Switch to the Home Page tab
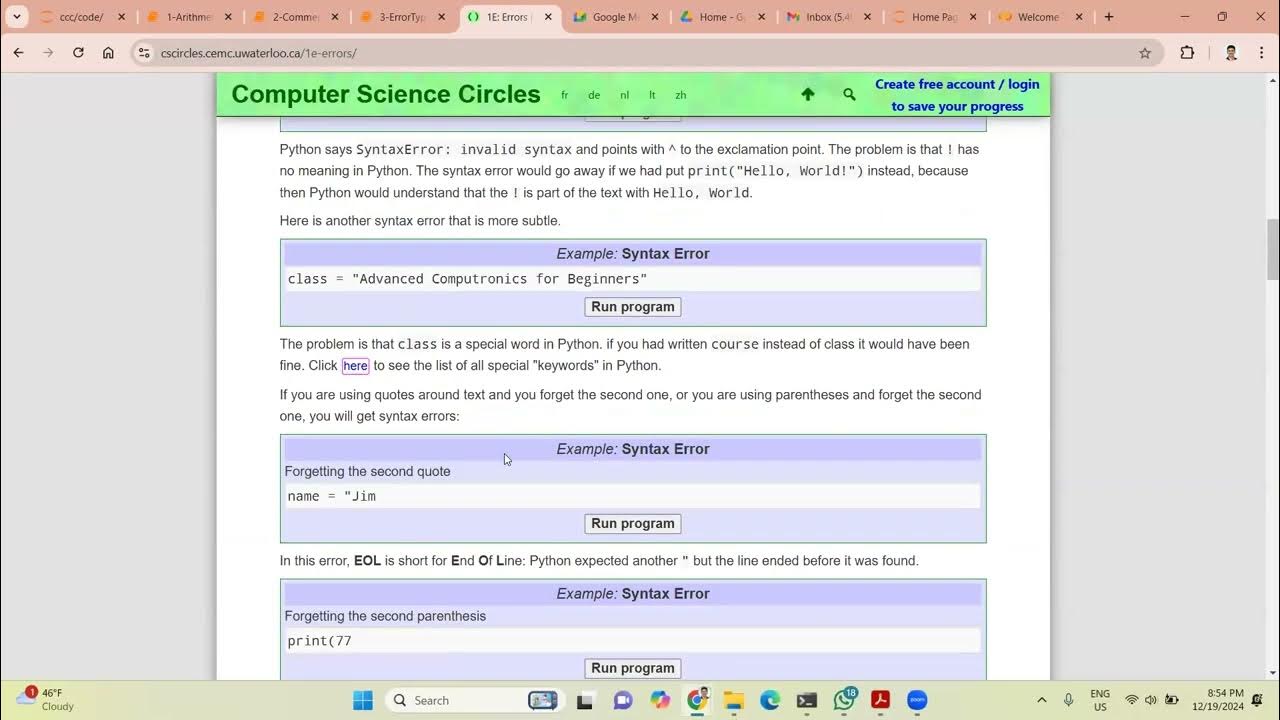Viewport: 1280px width, 720px height. point(935,17)
